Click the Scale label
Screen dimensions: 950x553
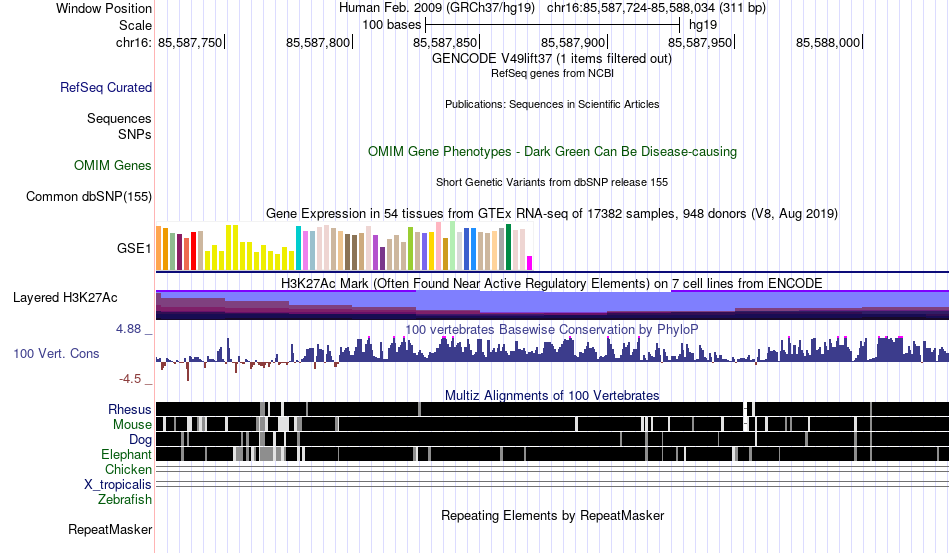pyautogui.click(x=135, y=25)
